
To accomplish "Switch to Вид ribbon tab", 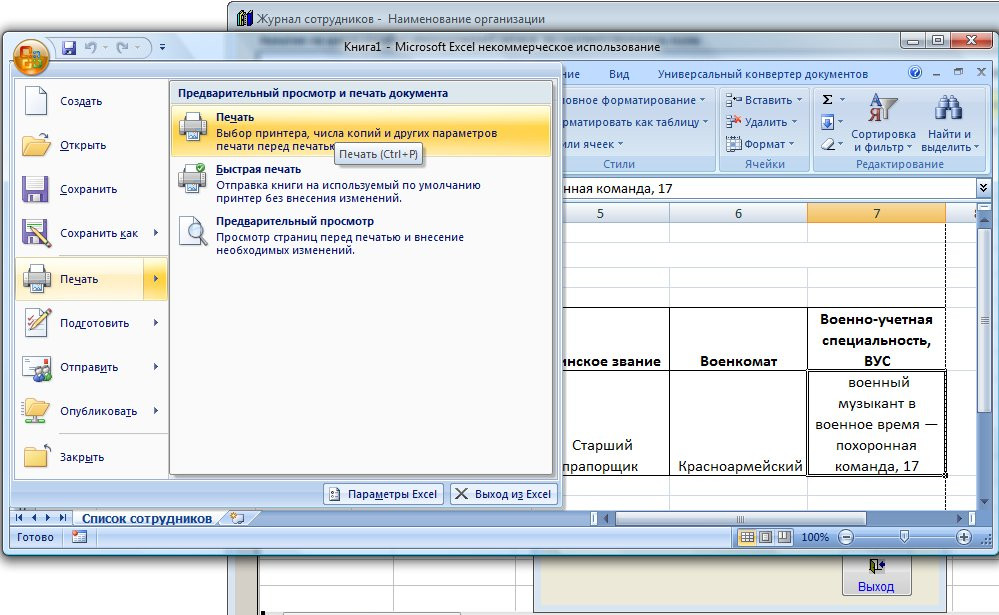I will 619,74.
